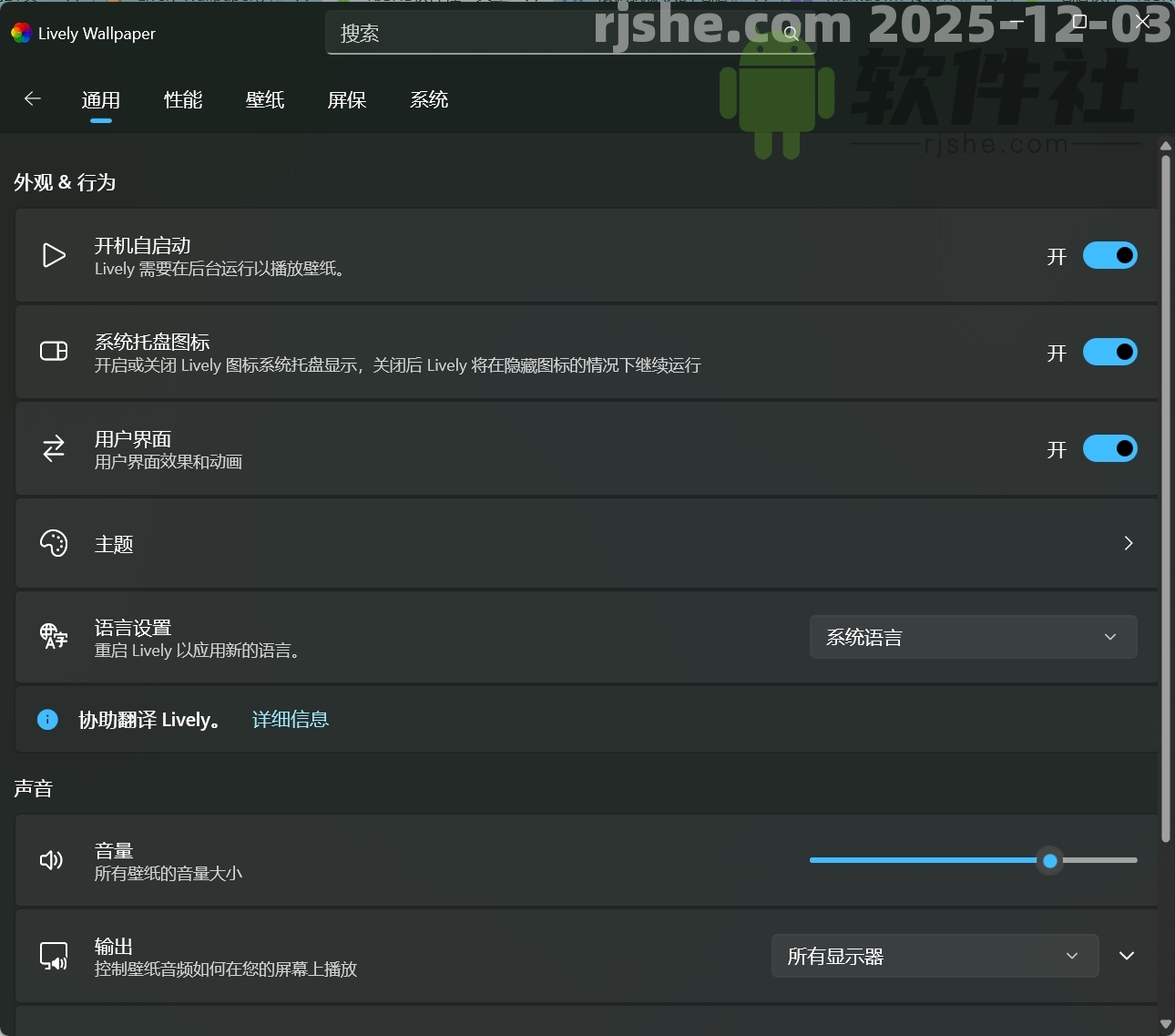Open the 系统语言 language dropdown

coord(973,637)
